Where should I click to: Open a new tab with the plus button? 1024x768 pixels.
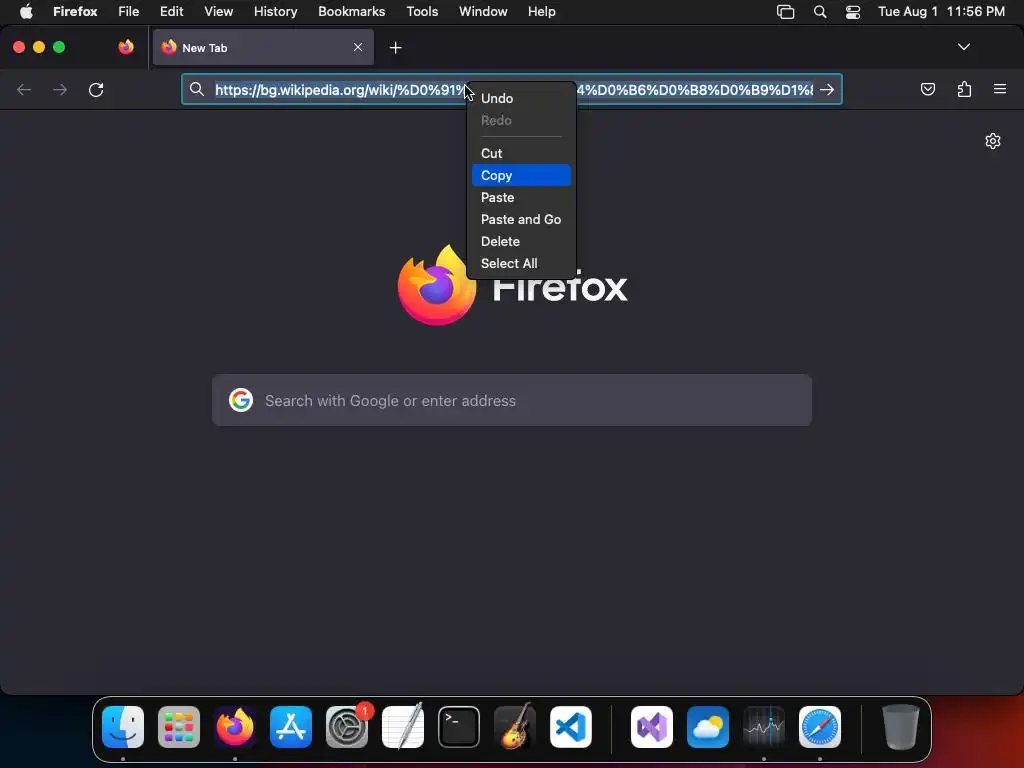pos(395,48)
